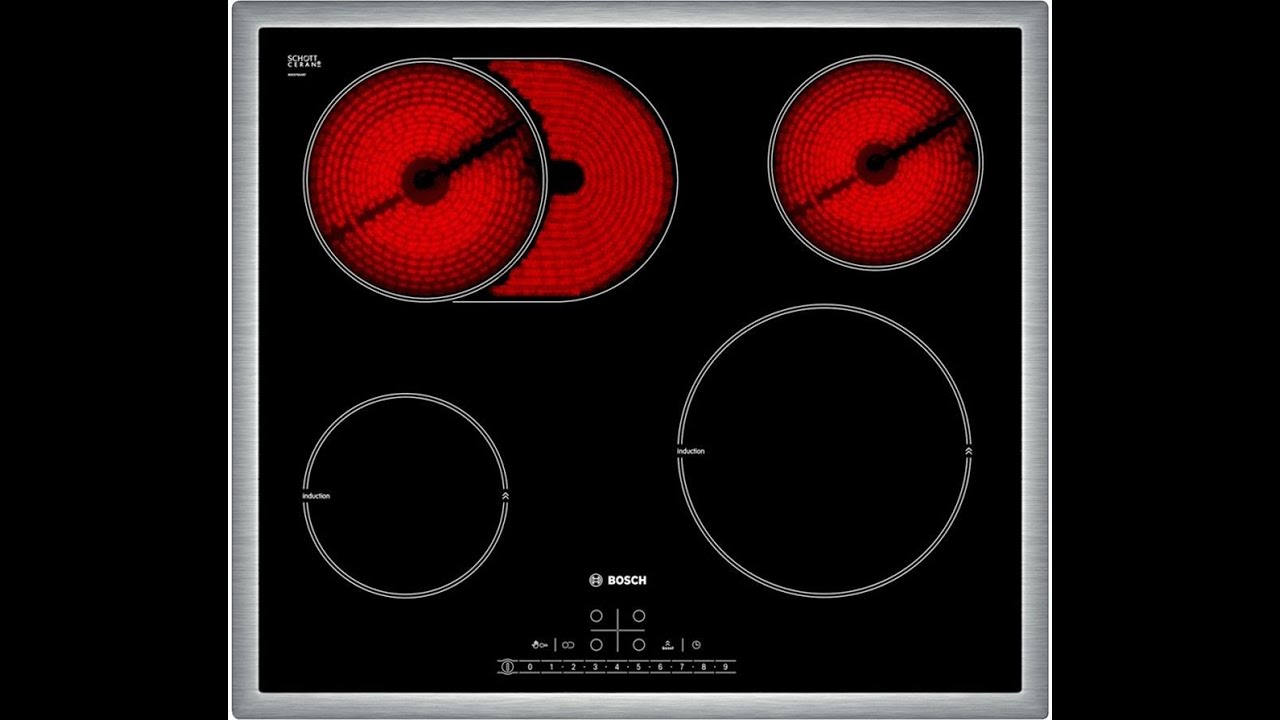Image resolution: width=1280 pixels, height=720 pixels.
Task: Touch the small front-left induction zone center
Action: point(405,495)
